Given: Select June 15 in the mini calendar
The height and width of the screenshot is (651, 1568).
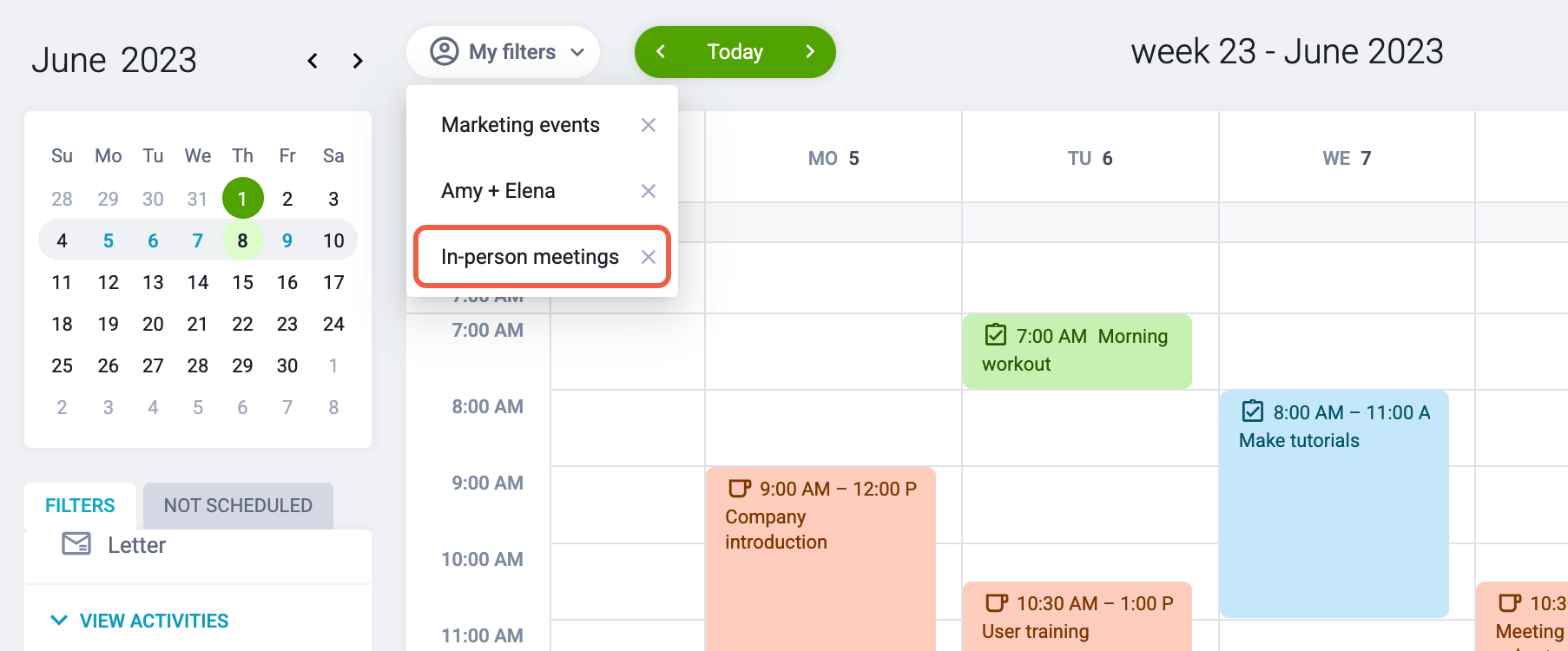Looking at the screenshot, I should [242, 282].
